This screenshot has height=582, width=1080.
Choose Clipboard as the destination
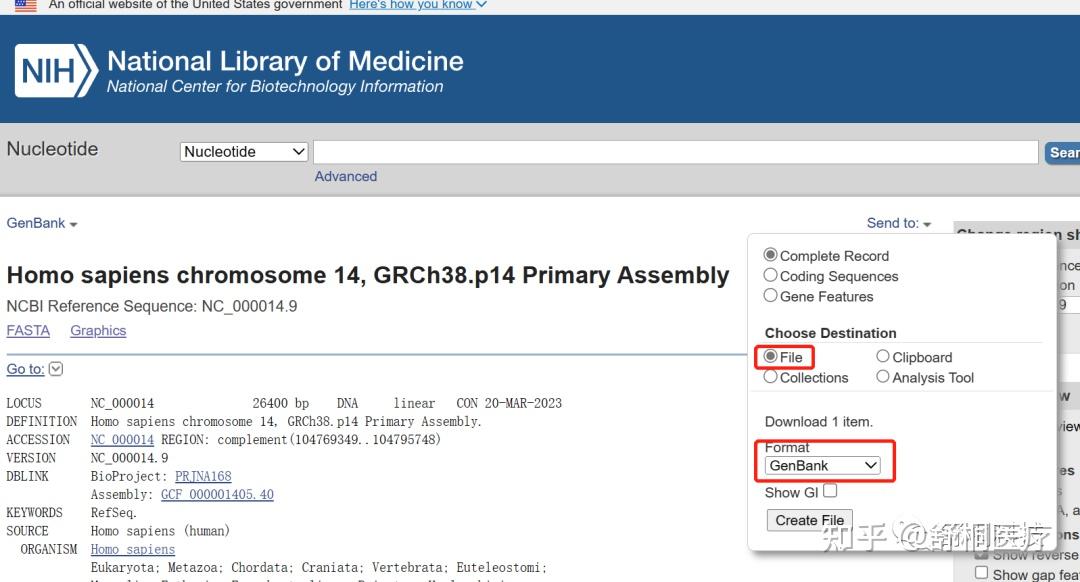click(883, 356)
